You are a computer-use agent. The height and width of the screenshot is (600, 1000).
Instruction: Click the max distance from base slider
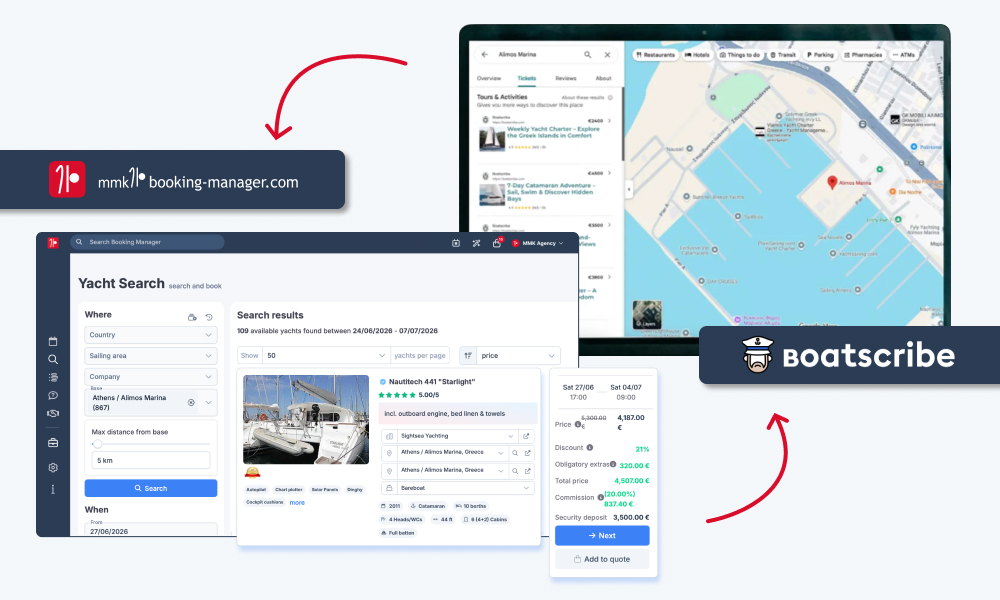[97, 443]
